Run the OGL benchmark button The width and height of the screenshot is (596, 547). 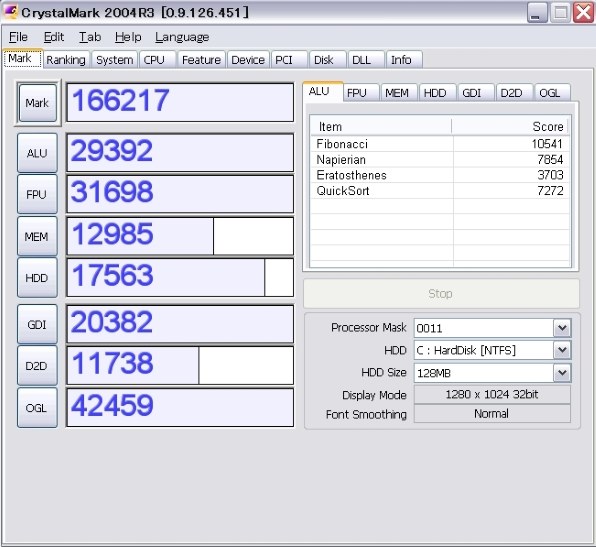point(37,407)
